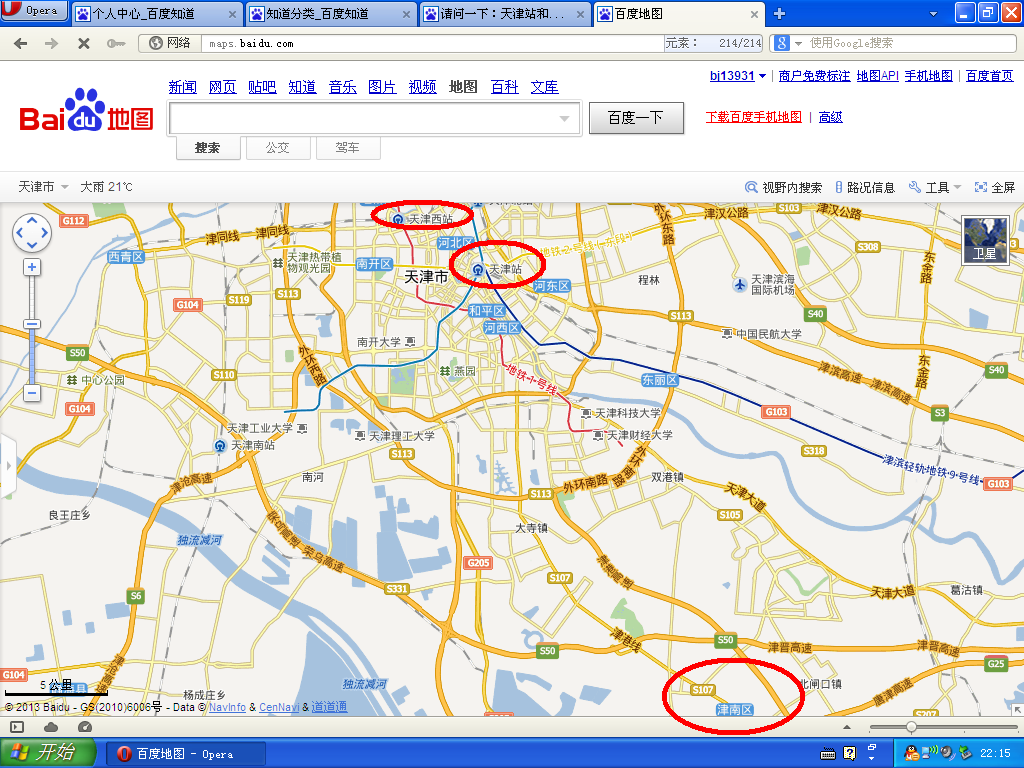
Task: Switch to 知道分类_百度知道 tab
Action: point(330,14)
